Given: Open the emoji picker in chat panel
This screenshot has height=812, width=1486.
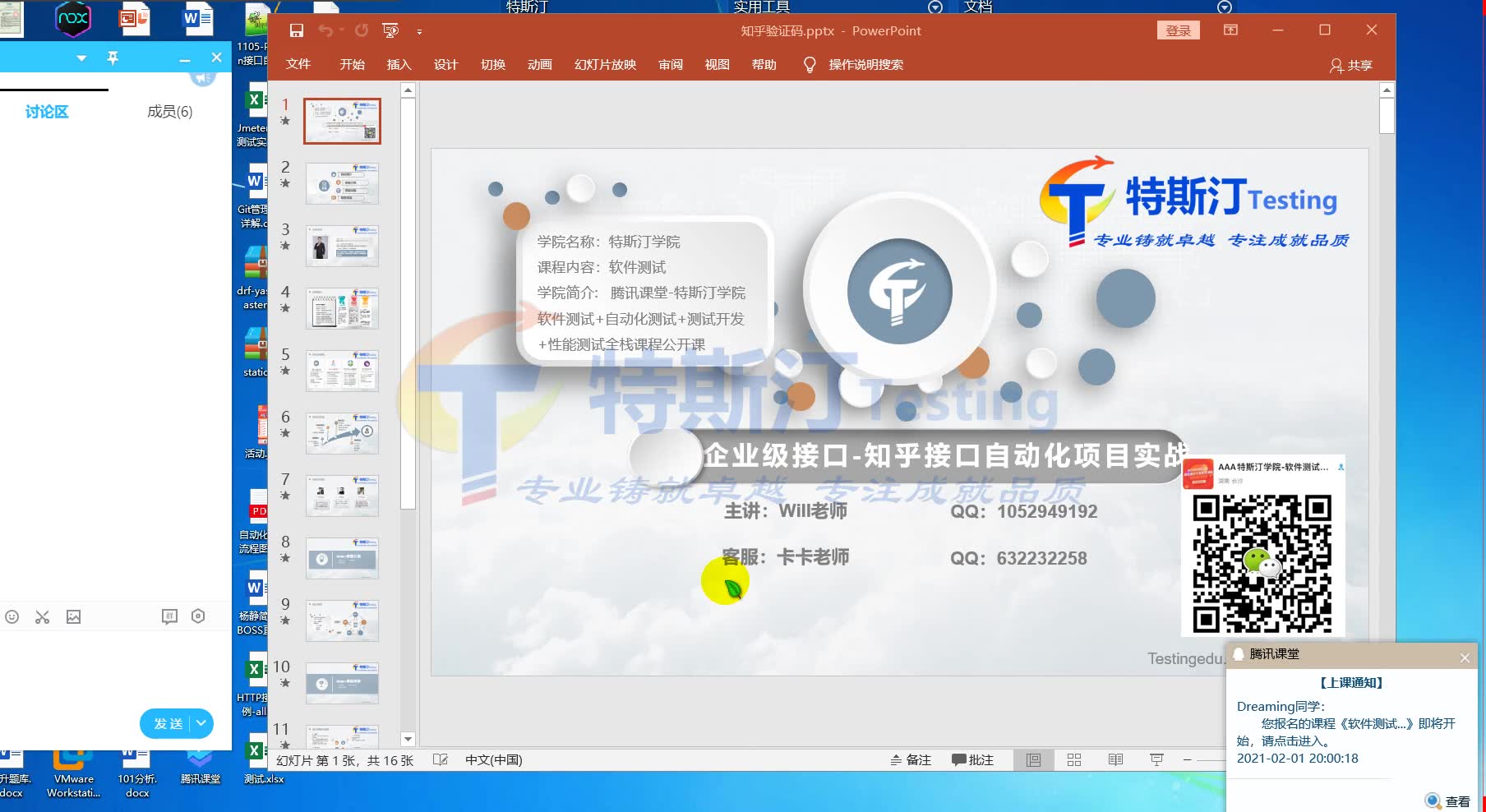Looking at the screenshot, I should pyautogui.click(x=12, y=616).
